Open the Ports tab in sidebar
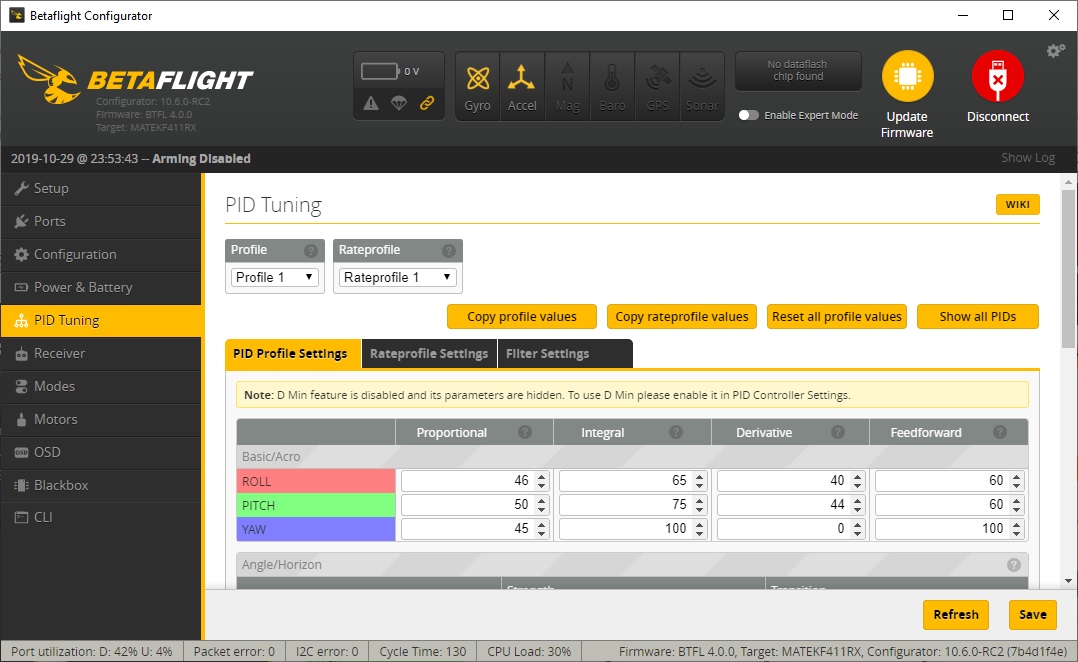The image size is (1078, 662). pos(101,221)
